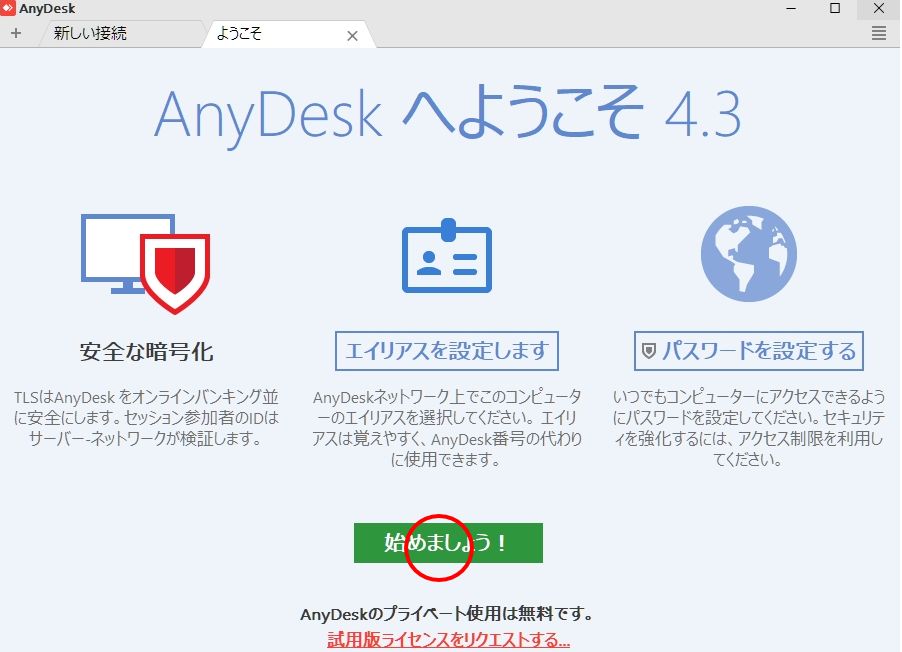Click the globe icon
This screenshot has height=652, width=902.
click(748, 254)
